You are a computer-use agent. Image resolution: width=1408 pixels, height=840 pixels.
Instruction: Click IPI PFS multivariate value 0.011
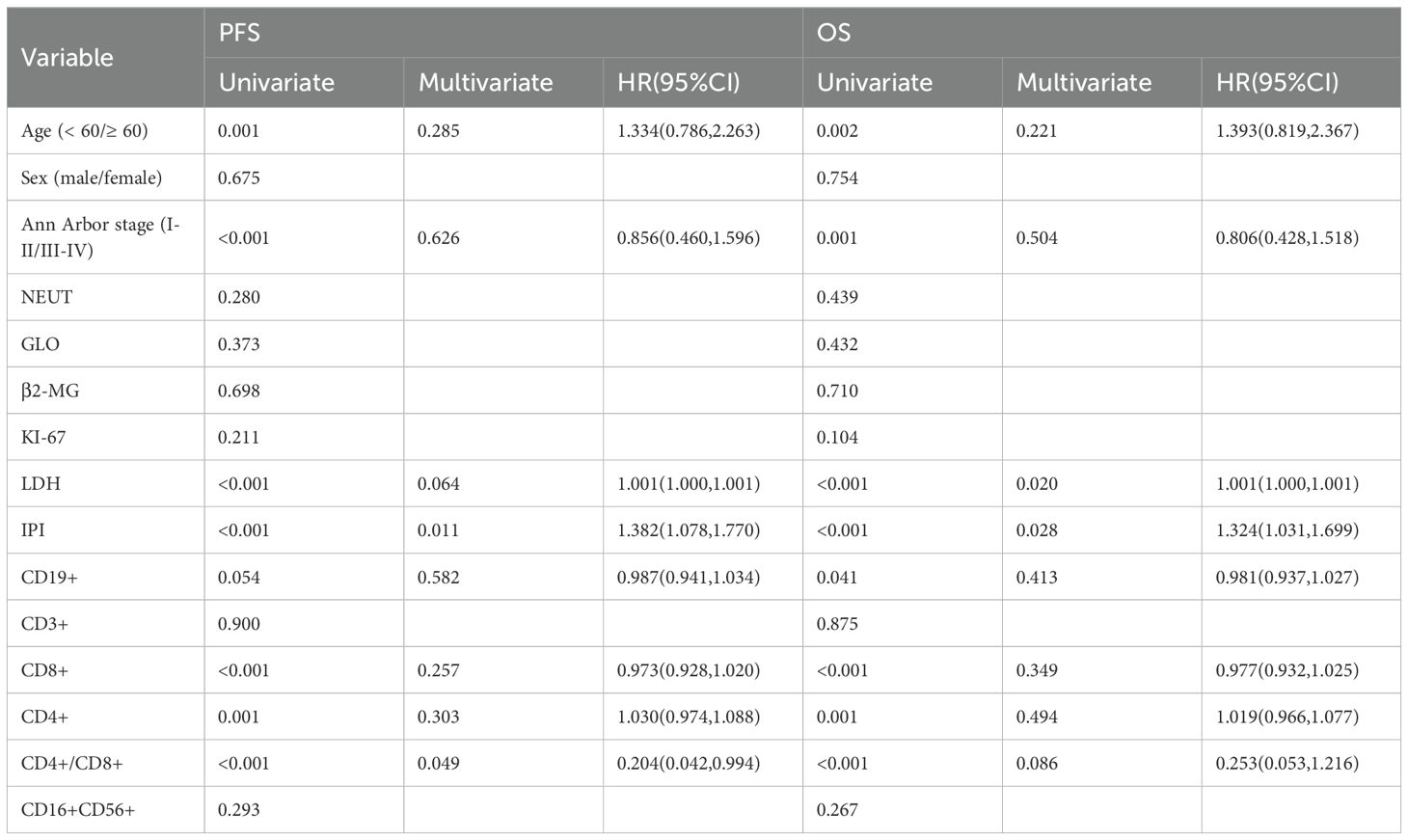tap(438, 530)
